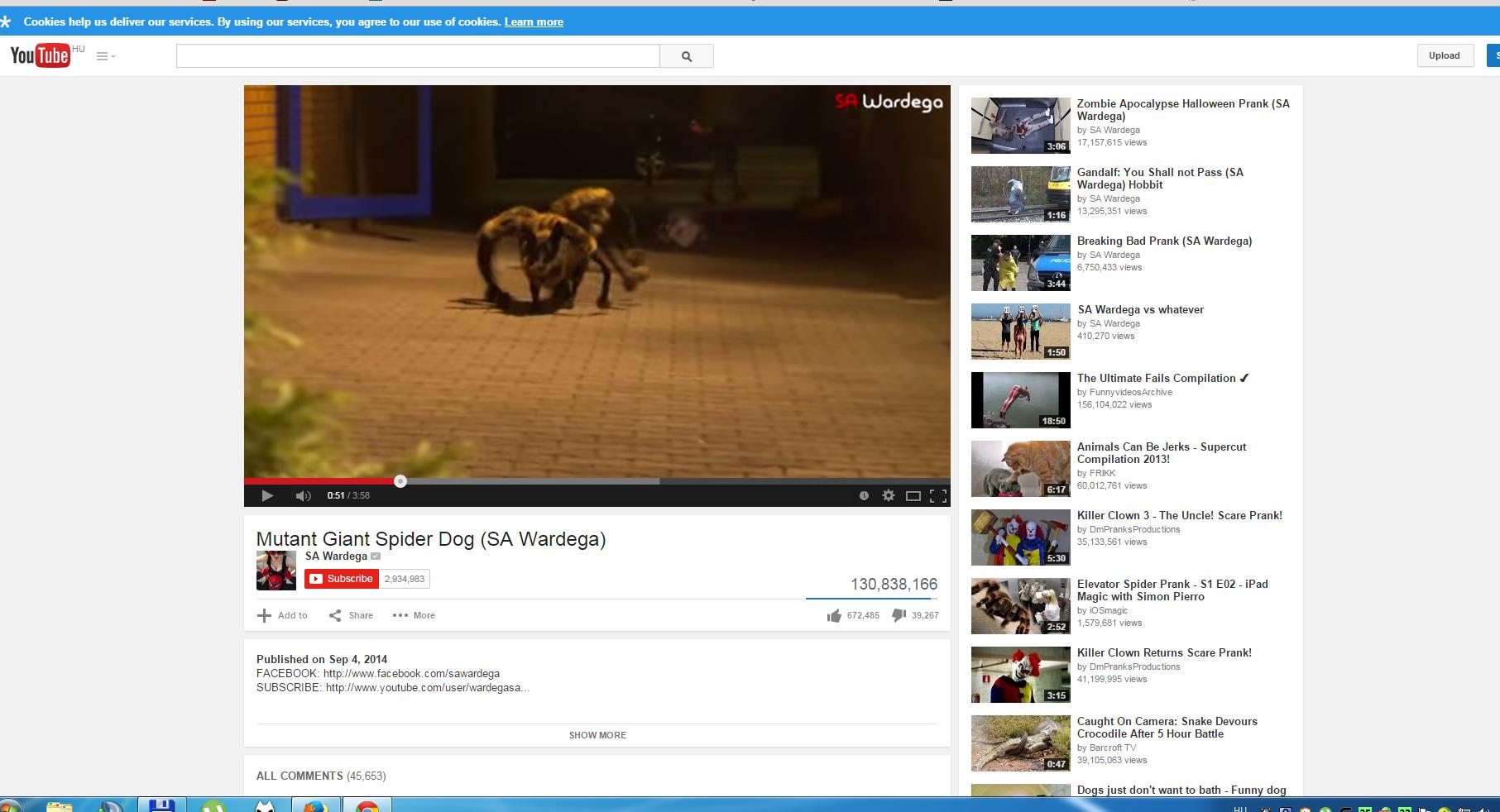Click the progress bar scrubber handle
Viewport: 1500px width, 812px height.
click(400, 481)
